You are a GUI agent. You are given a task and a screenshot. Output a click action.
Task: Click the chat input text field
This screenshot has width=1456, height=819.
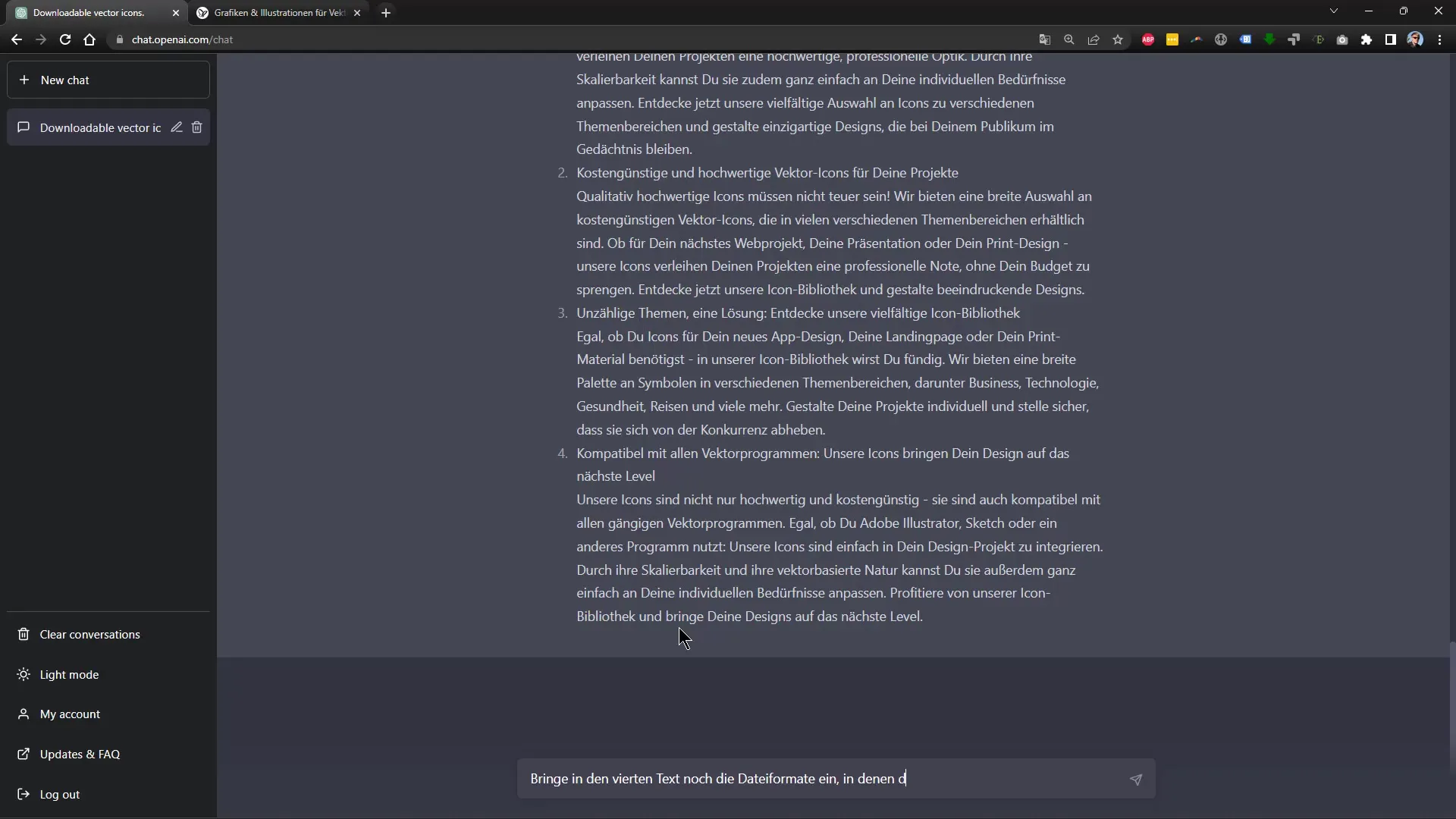832,779
